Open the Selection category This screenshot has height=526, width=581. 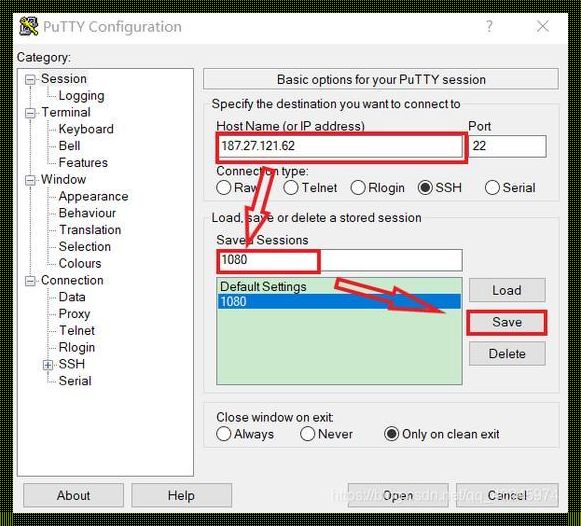85,246
